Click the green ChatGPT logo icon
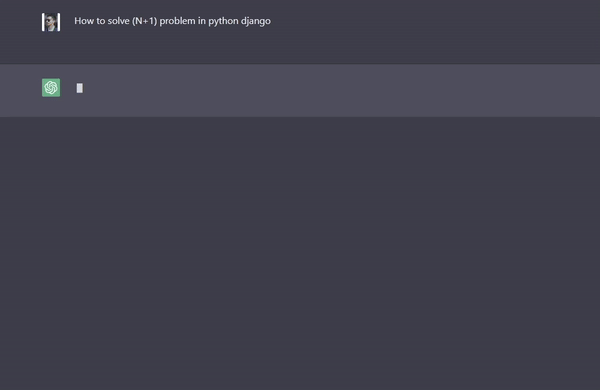 coord(51,88)
